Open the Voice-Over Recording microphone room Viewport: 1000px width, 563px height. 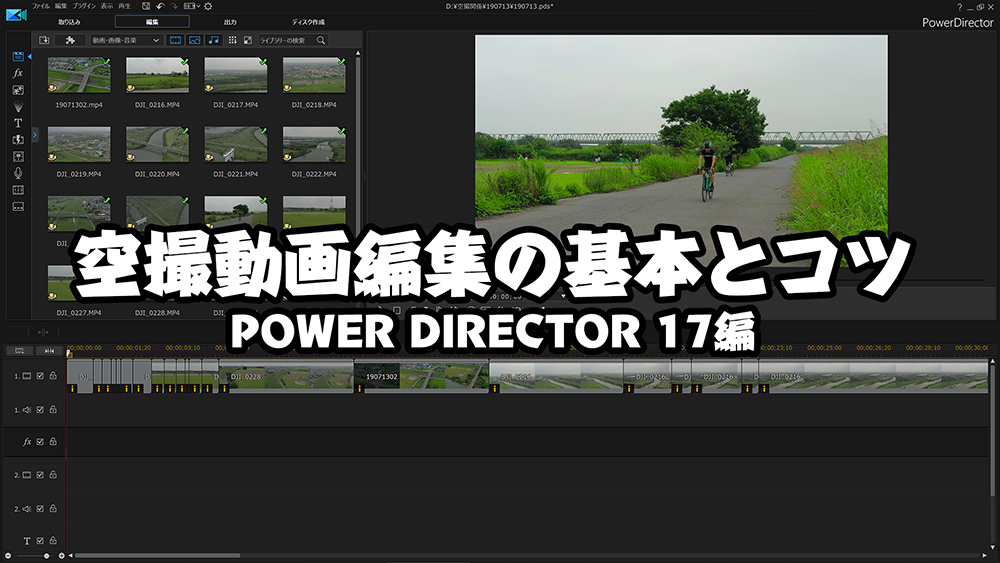pos(18,173)
